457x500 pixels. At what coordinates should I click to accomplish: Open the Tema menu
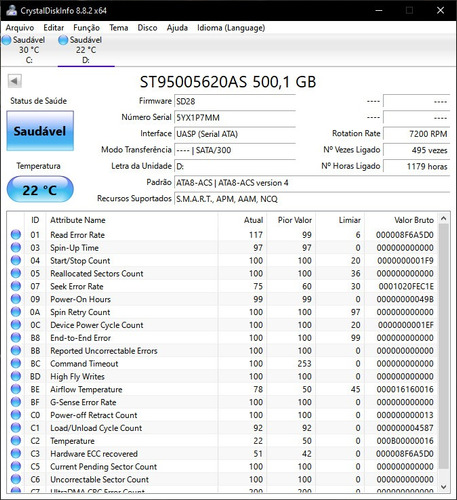tap(119, 28)
